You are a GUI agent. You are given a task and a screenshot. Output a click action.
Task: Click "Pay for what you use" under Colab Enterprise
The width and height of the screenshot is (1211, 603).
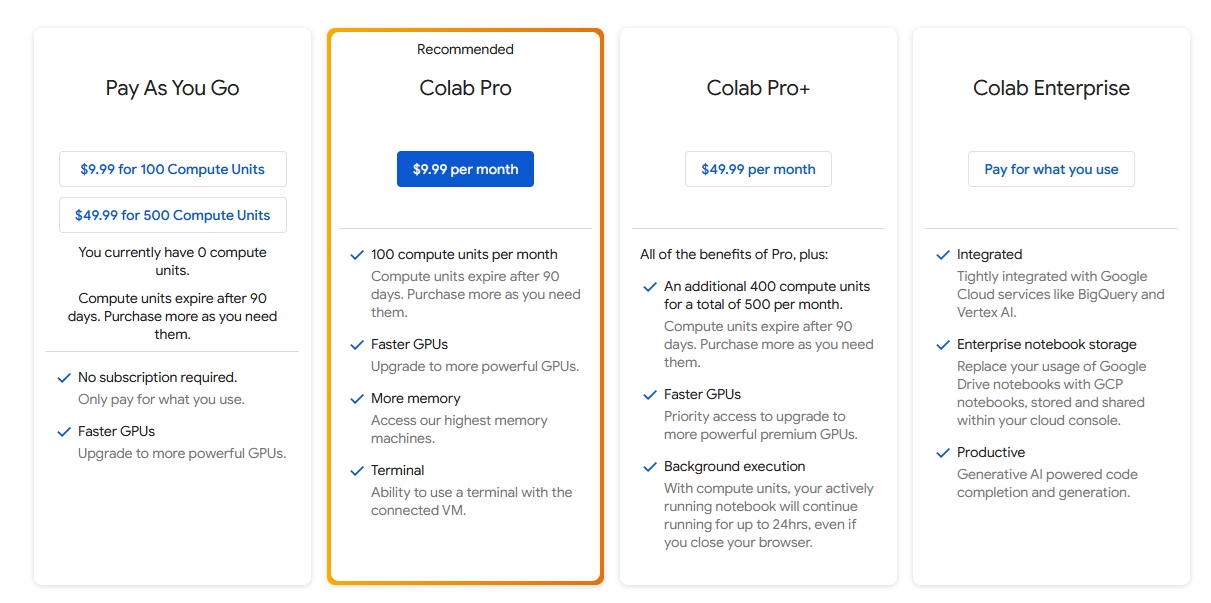tap(1051, 169)
